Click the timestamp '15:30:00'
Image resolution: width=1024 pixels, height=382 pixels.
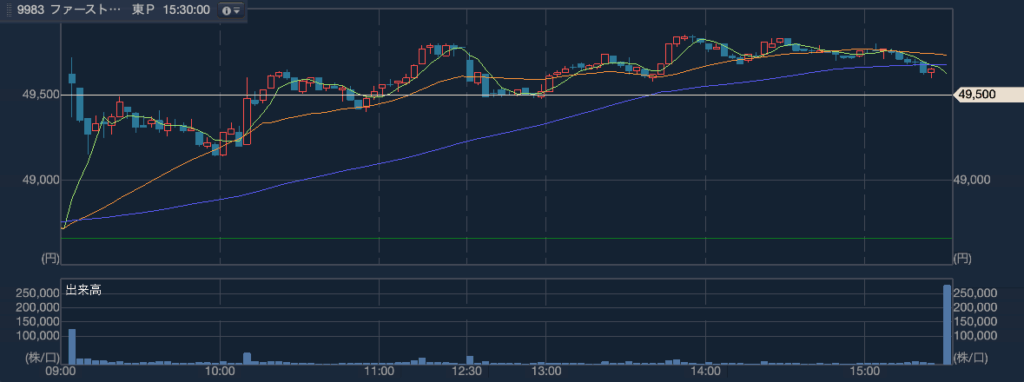(186, 10)
